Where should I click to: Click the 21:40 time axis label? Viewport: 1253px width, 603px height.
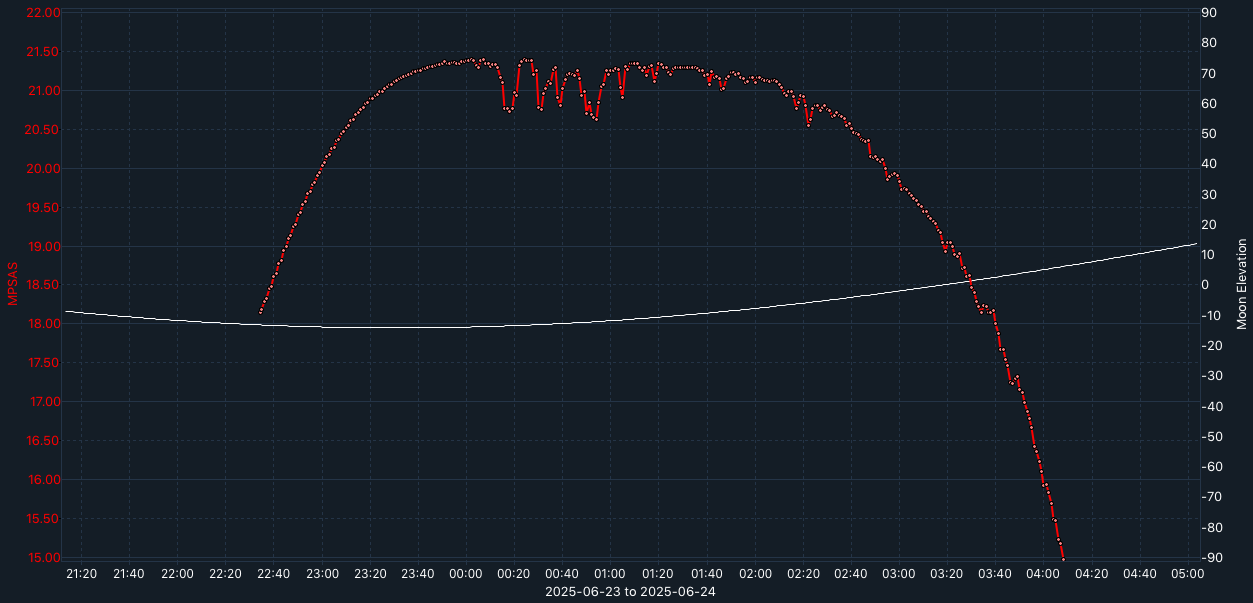point(129,574)
